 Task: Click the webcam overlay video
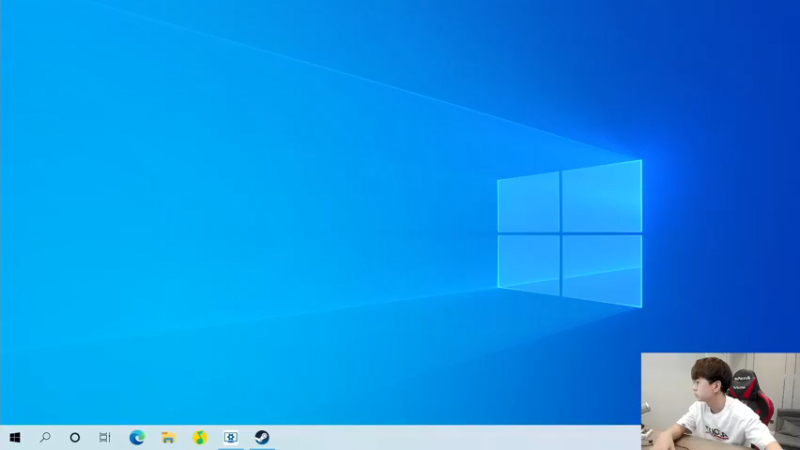720,401
